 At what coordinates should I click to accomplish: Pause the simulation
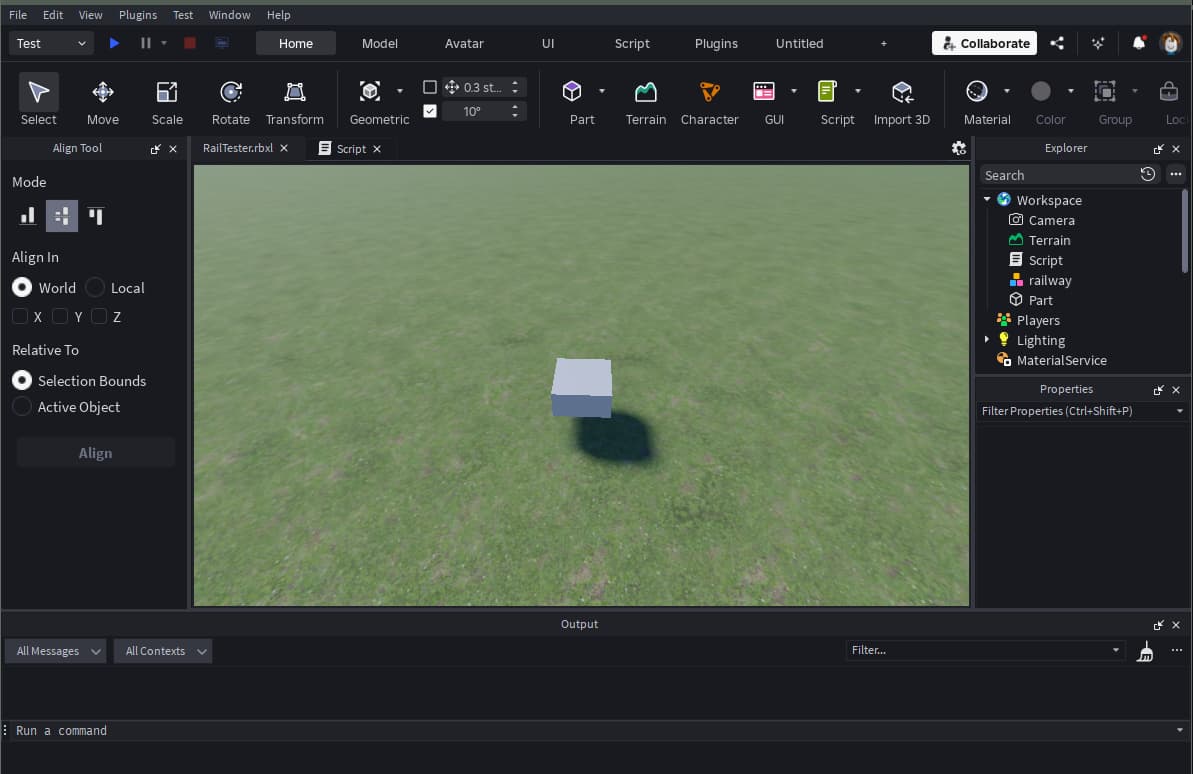coord(145,43)
